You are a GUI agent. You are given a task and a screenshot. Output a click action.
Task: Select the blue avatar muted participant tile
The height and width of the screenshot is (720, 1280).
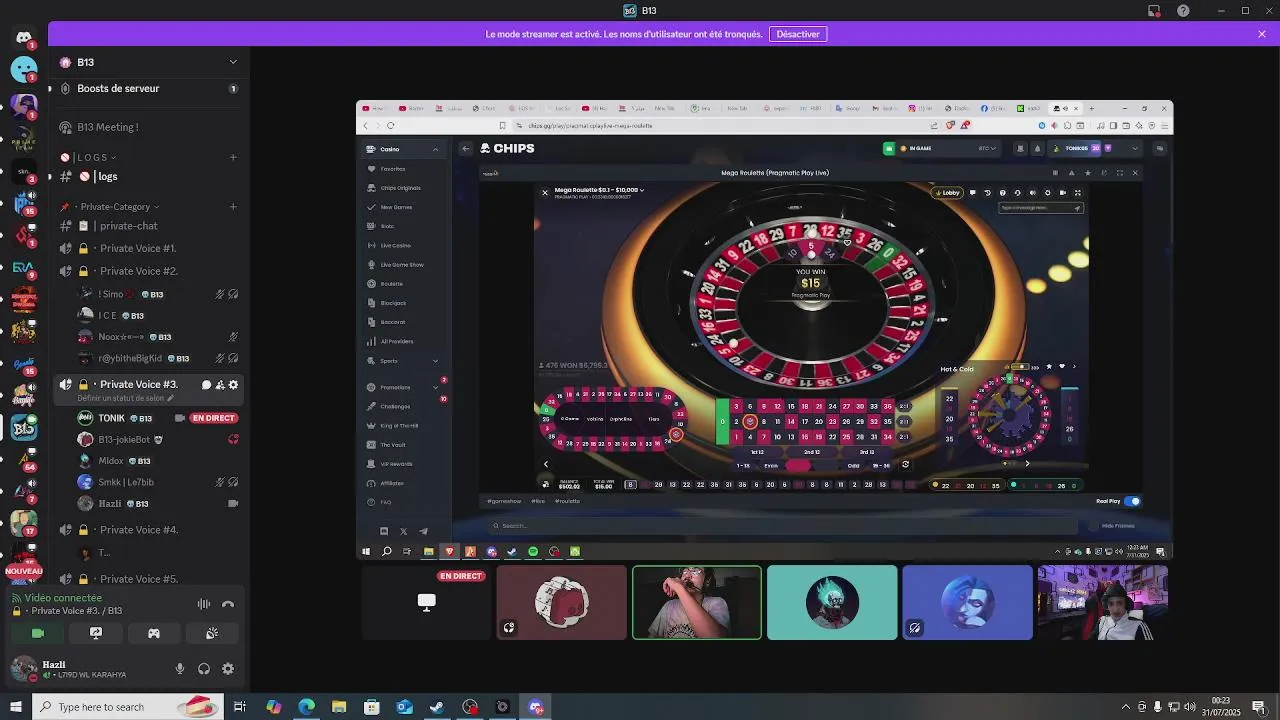[968, 602]
